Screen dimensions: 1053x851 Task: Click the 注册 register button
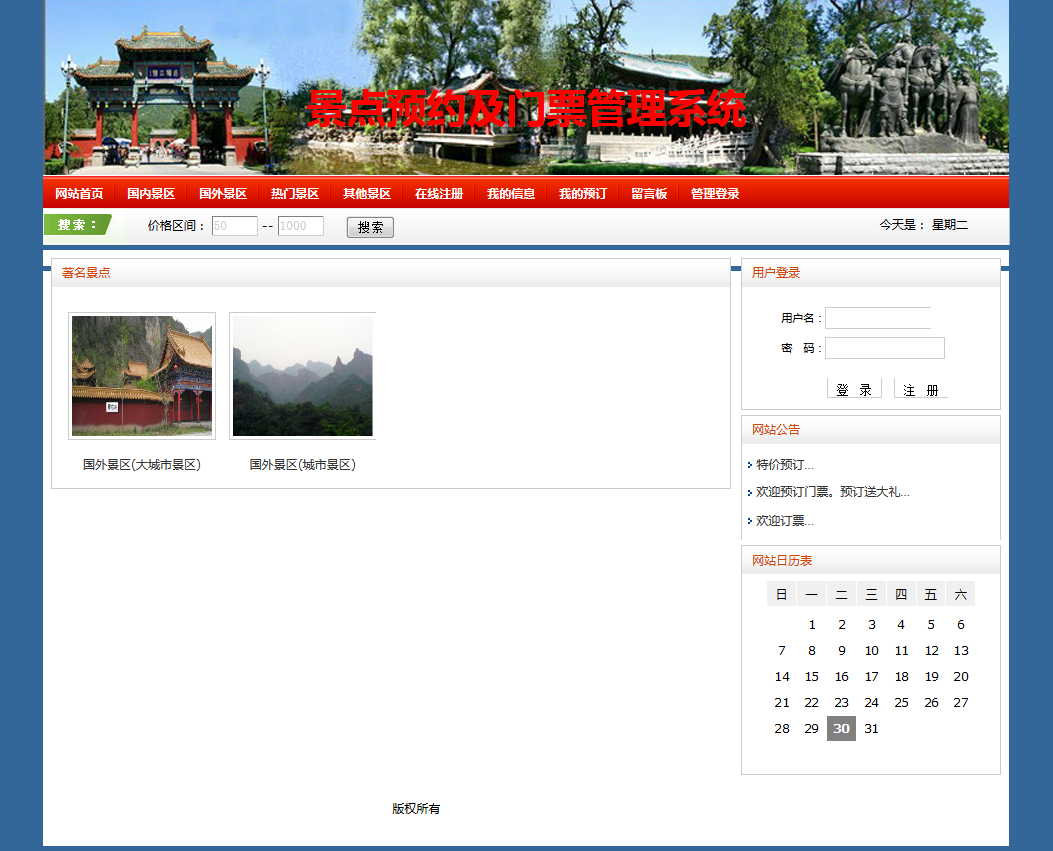click(x=921, y=389)
